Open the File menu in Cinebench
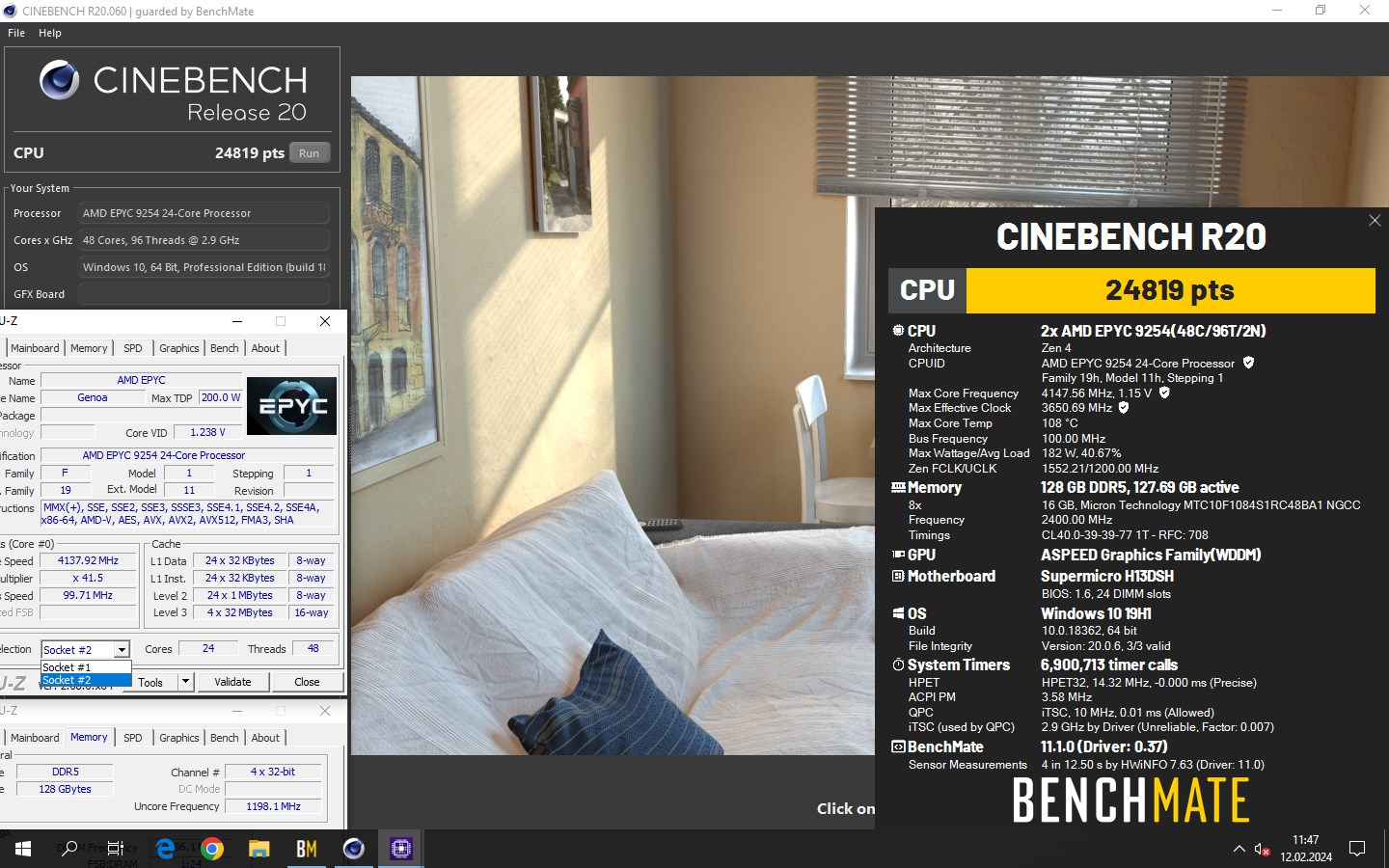This screenshot has height=868, width=1389. pos(16,33)
